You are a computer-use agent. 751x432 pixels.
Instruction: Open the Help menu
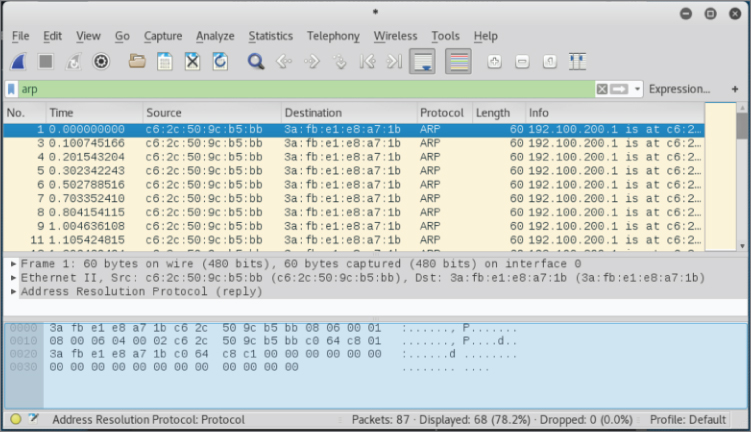486,36
